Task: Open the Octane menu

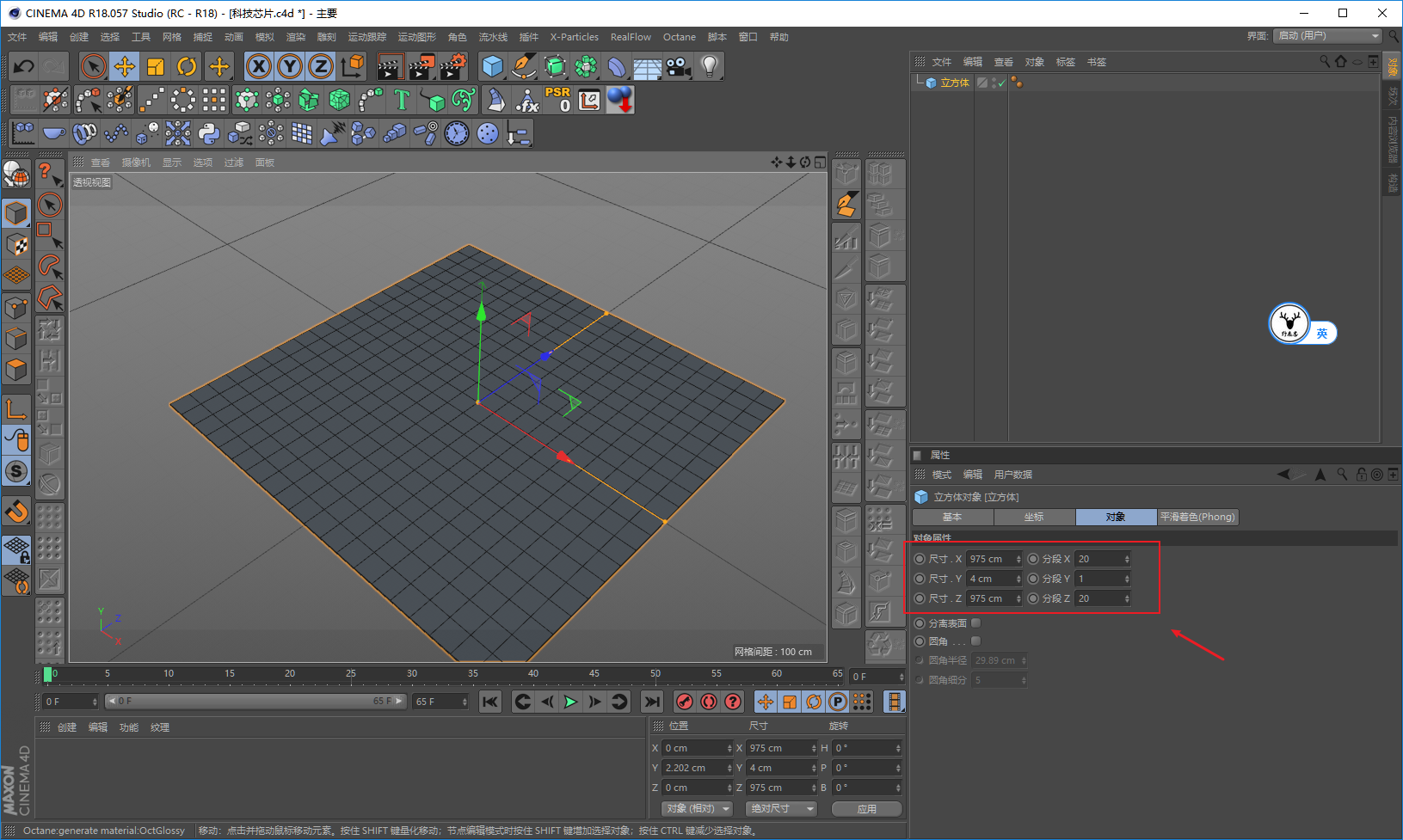Action: click(680, 37)
